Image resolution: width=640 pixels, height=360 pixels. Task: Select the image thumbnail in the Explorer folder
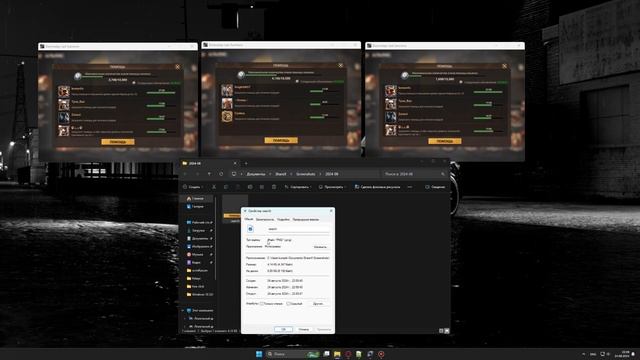pyautogui.click(x=235, y=209)
